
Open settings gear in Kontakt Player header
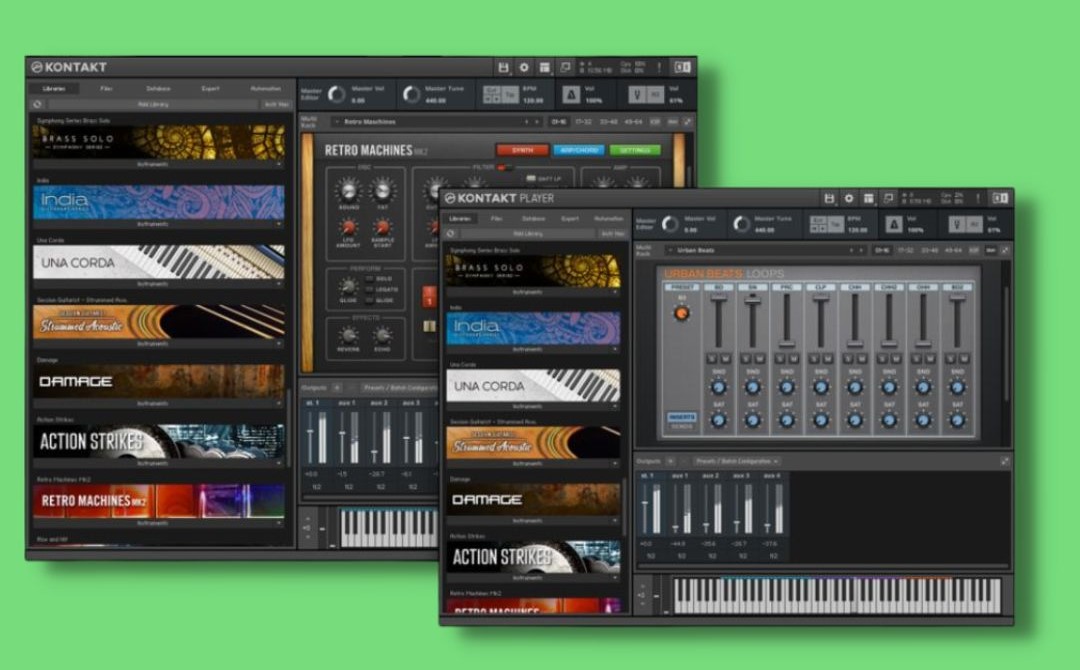(849, 198)
